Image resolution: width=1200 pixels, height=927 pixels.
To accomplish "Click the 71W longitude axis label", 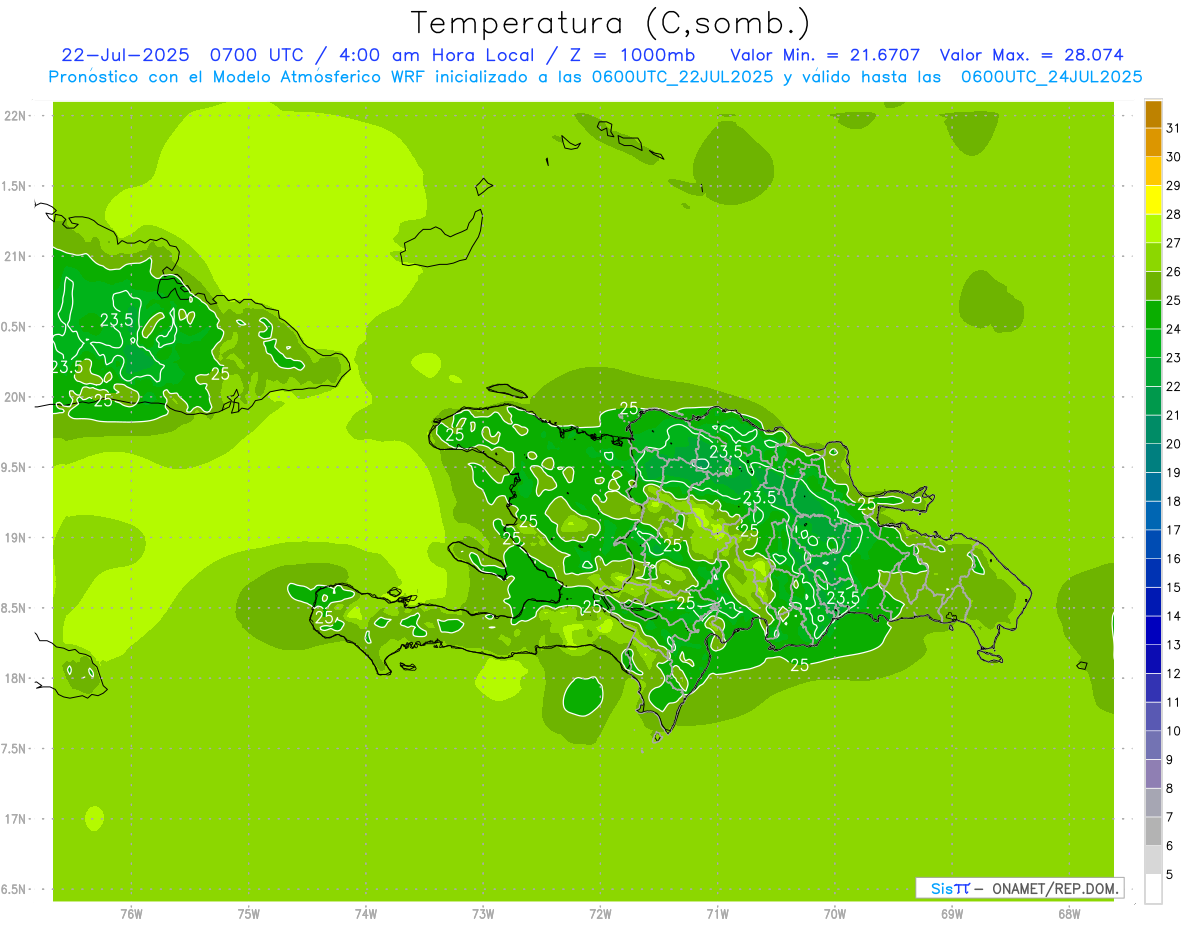I will [717, 913].
